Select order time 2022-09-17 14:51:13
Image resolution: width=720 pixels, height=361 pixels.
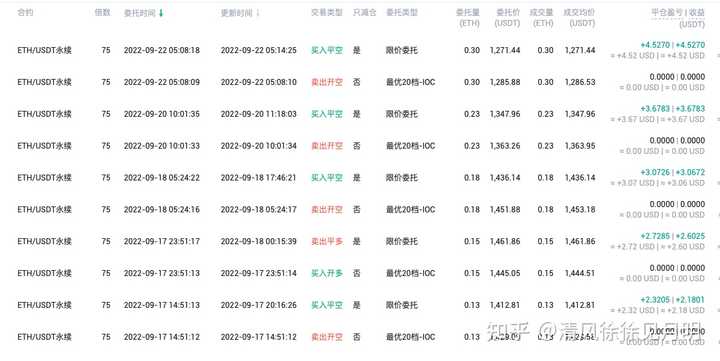[162, 305]
